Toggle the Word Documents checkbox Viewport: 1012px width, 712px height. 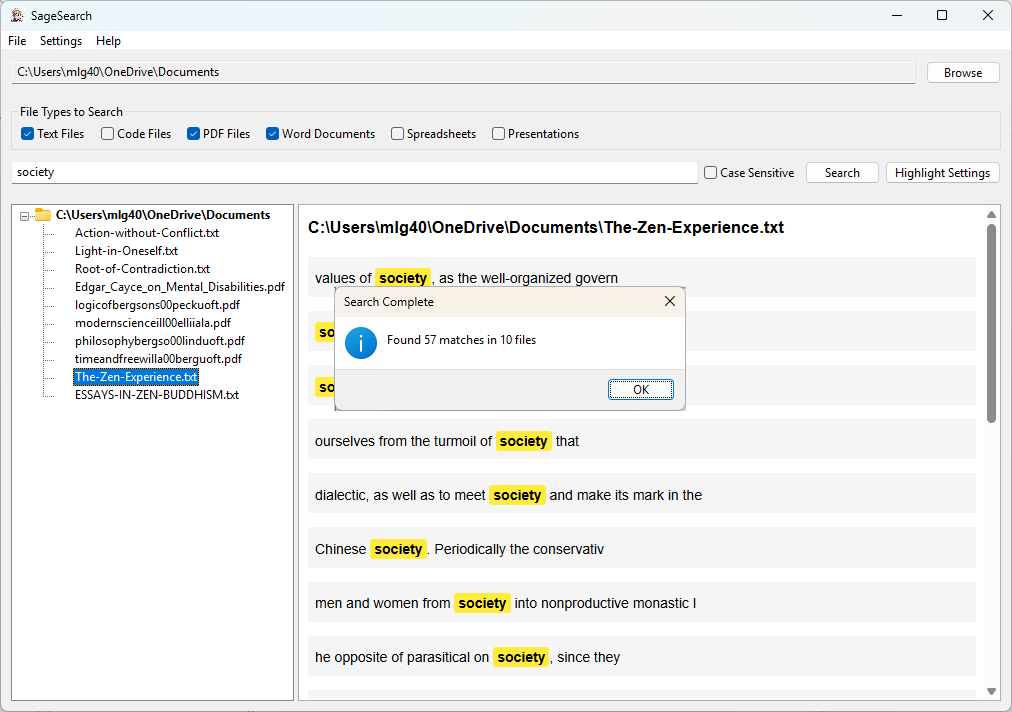tap(272, 134)
